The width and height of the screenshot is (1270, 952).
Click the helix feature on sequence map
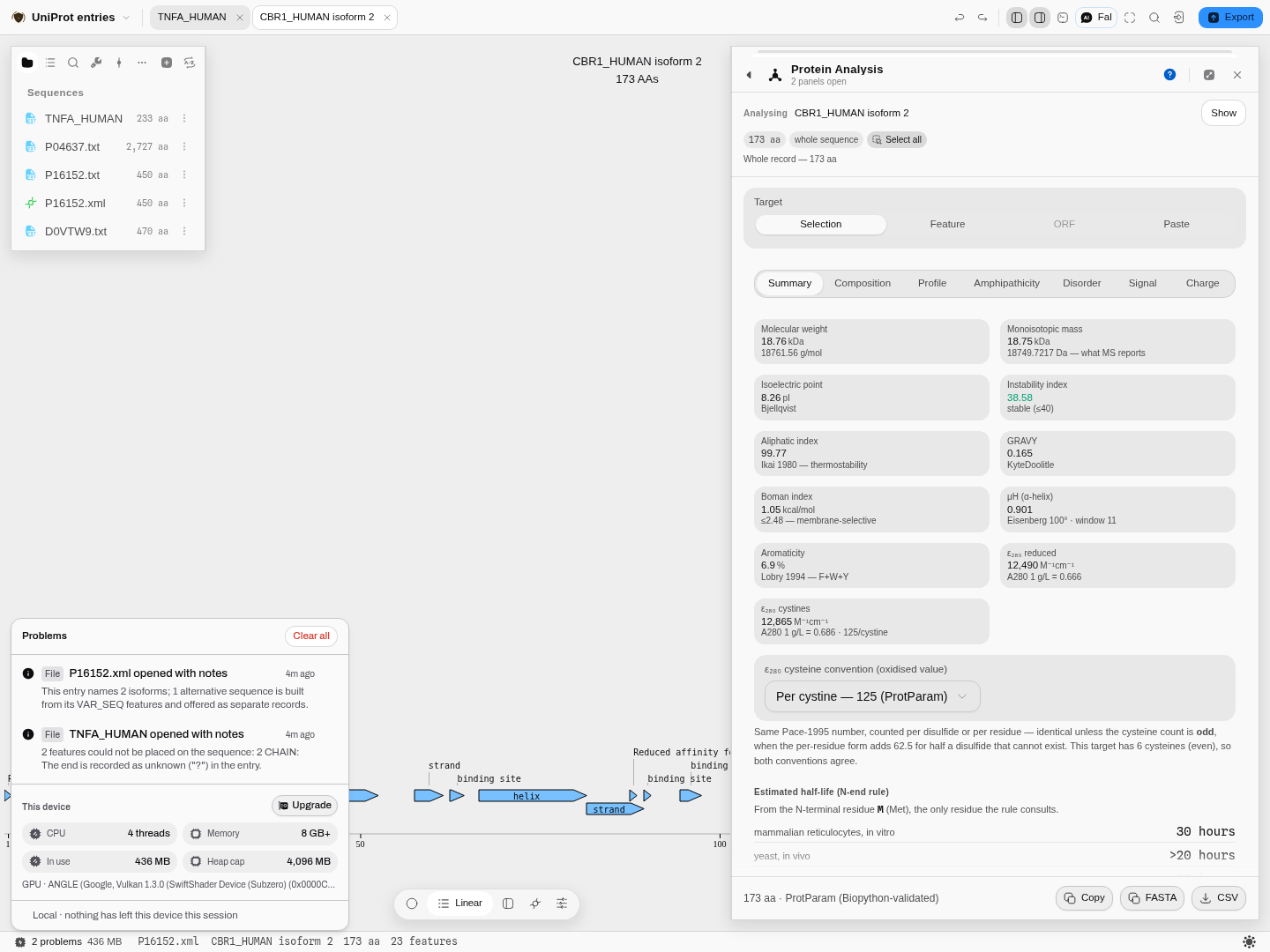(x=532, y=796)
